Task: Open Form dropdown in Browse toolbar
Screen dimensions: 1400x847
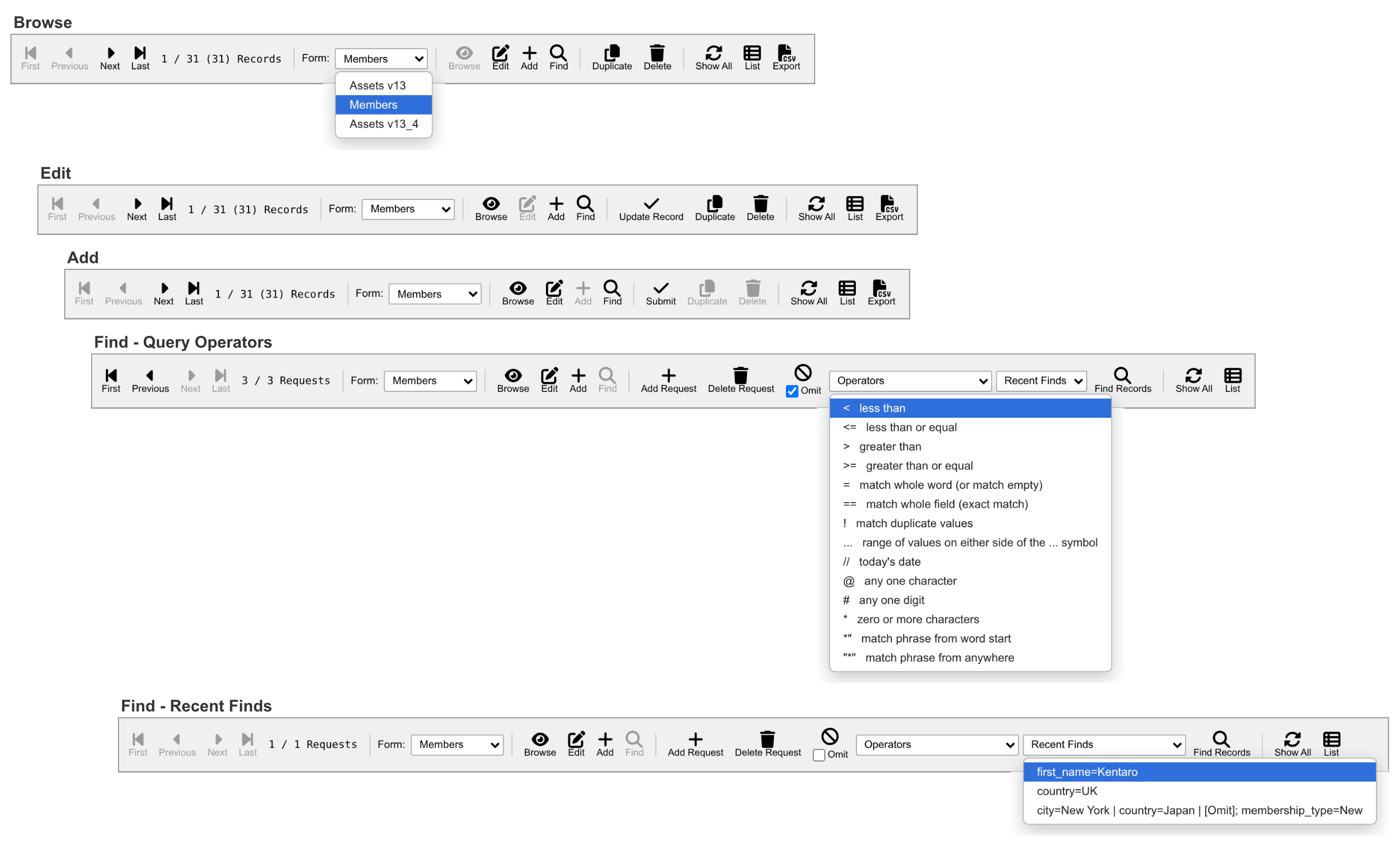Action: point(382,58)
